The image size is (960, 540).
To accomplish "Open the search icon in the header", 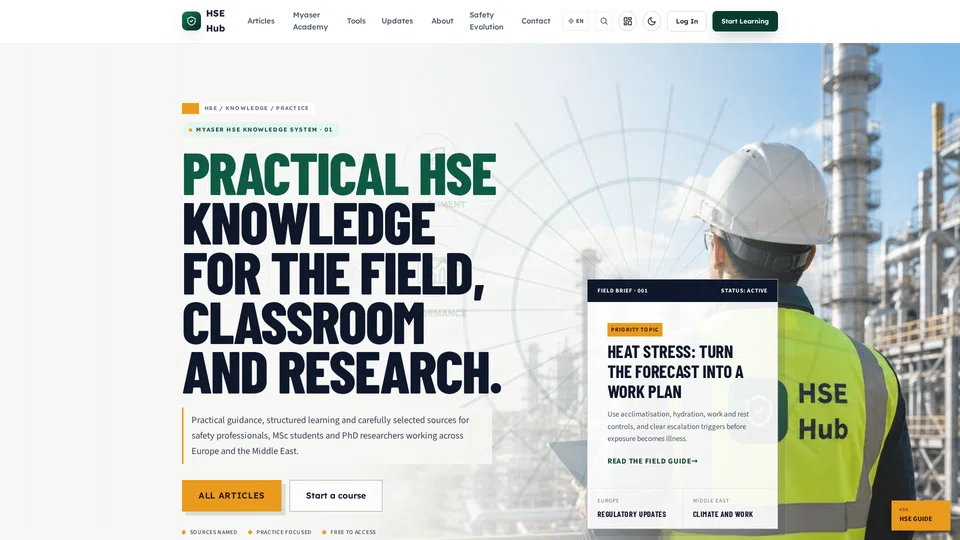I will point(604,21).
